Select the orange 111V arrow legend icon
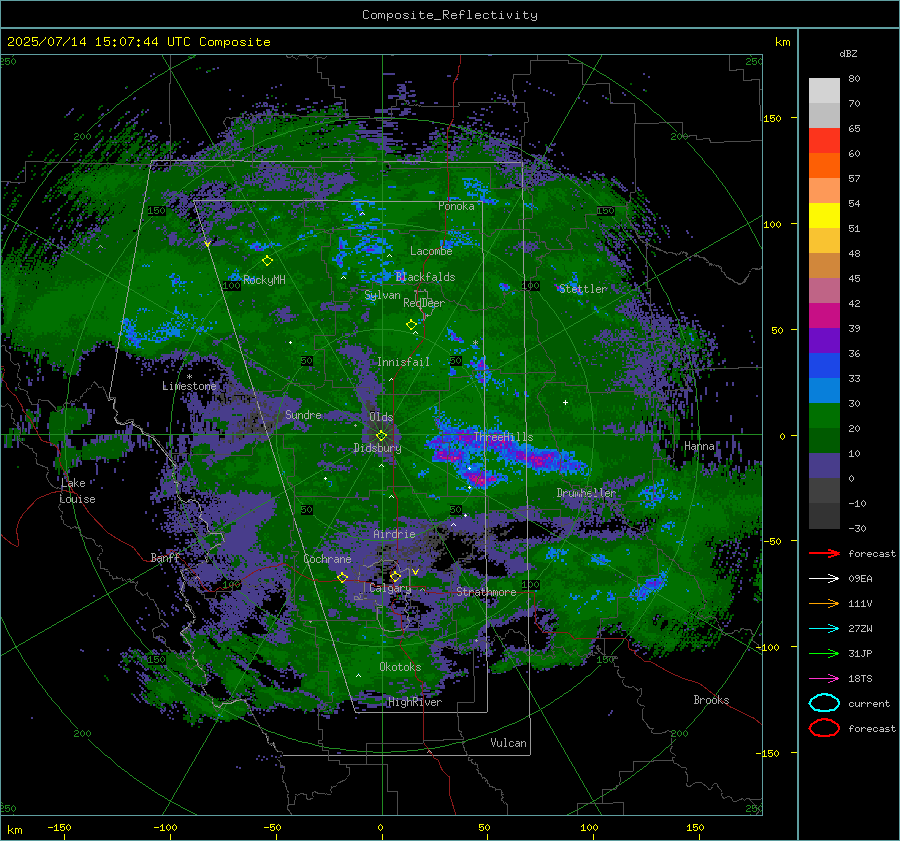 click(x=824, y=603)
